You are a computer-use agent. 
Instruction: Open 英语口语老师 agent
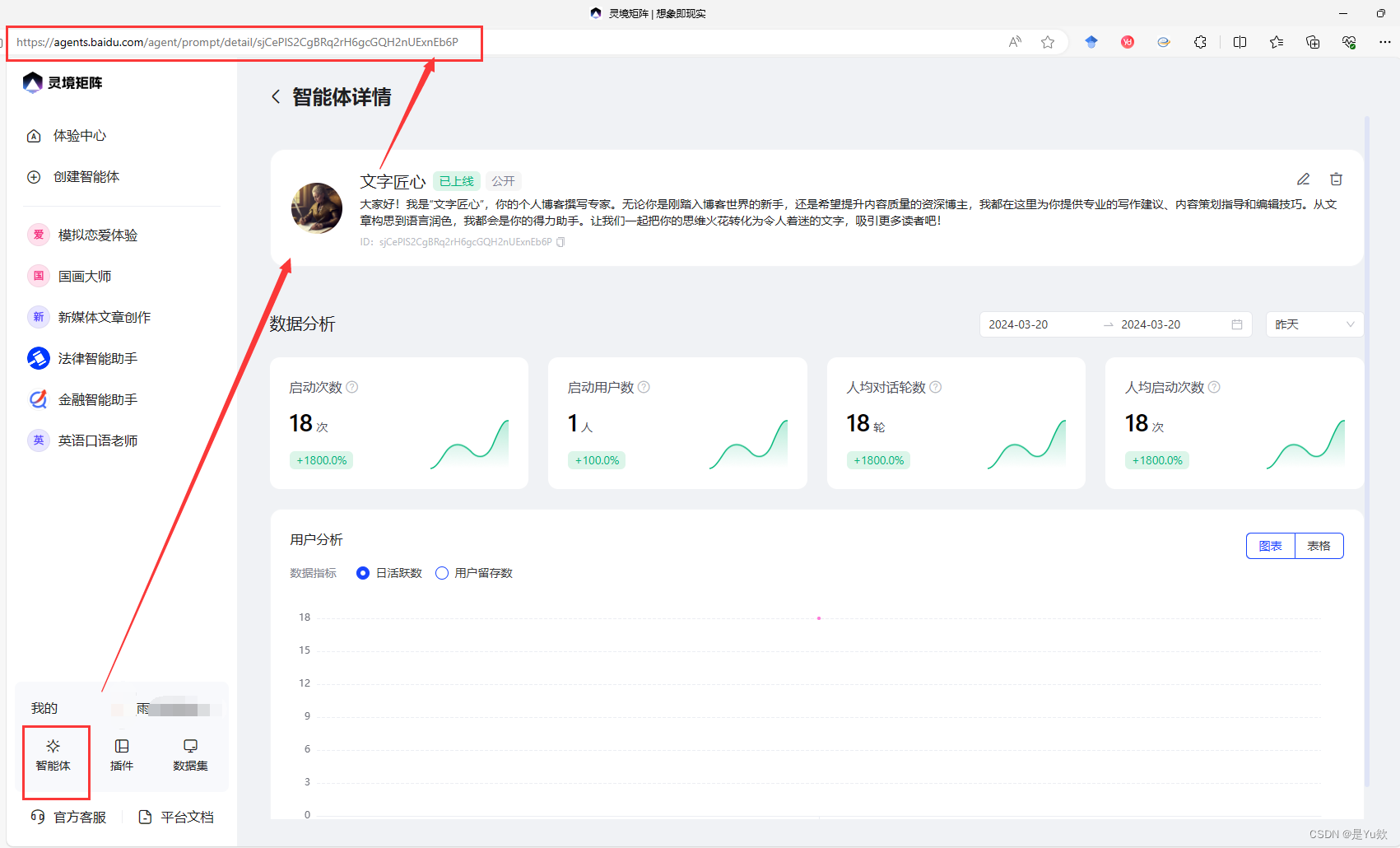click(98, 441)
